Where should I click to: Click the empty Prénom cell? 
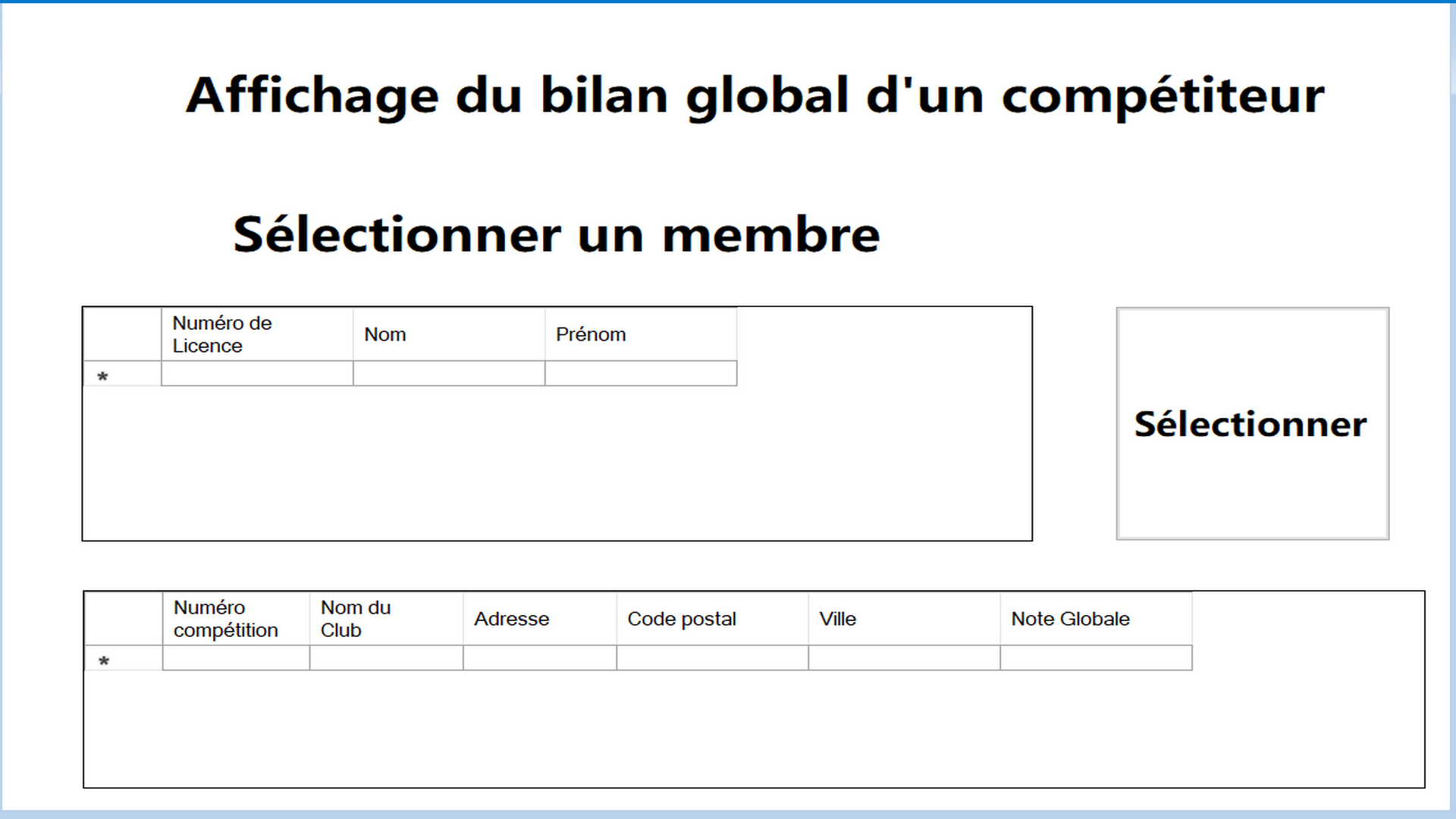640,374
